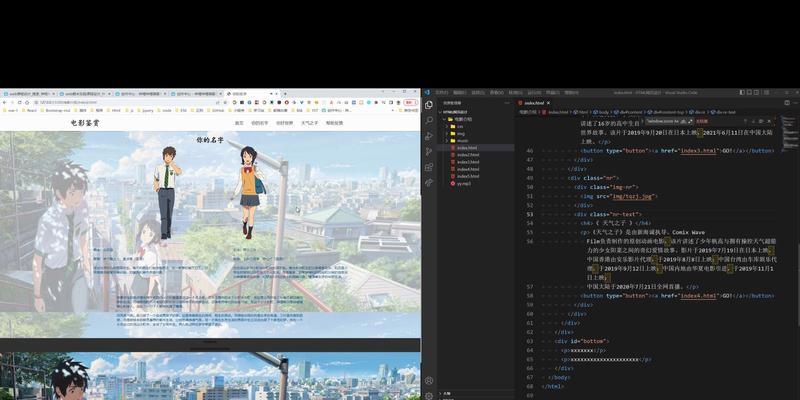Open Explorer more actions ellipsis menu
Viewport: 800px width, 400px height.
tap(507, 103)
